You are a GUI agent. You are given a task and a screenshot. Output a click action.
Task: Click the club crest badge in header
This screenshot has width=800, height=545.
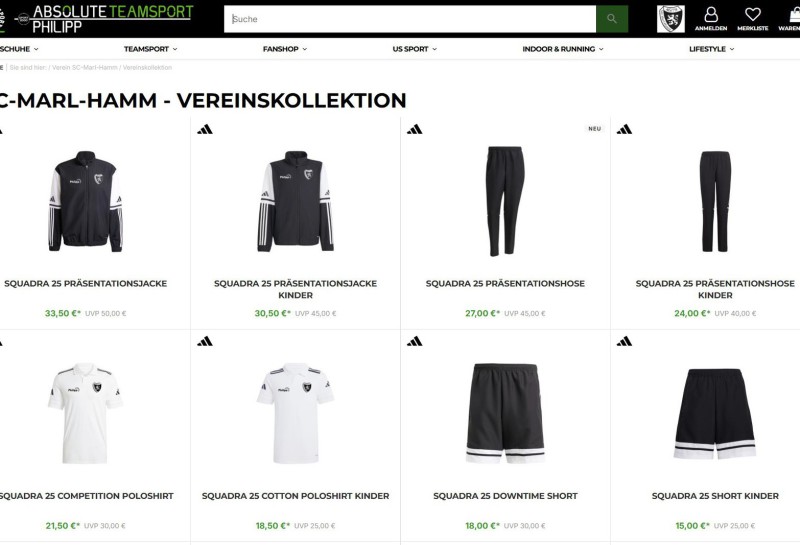[x=670, y=19]
